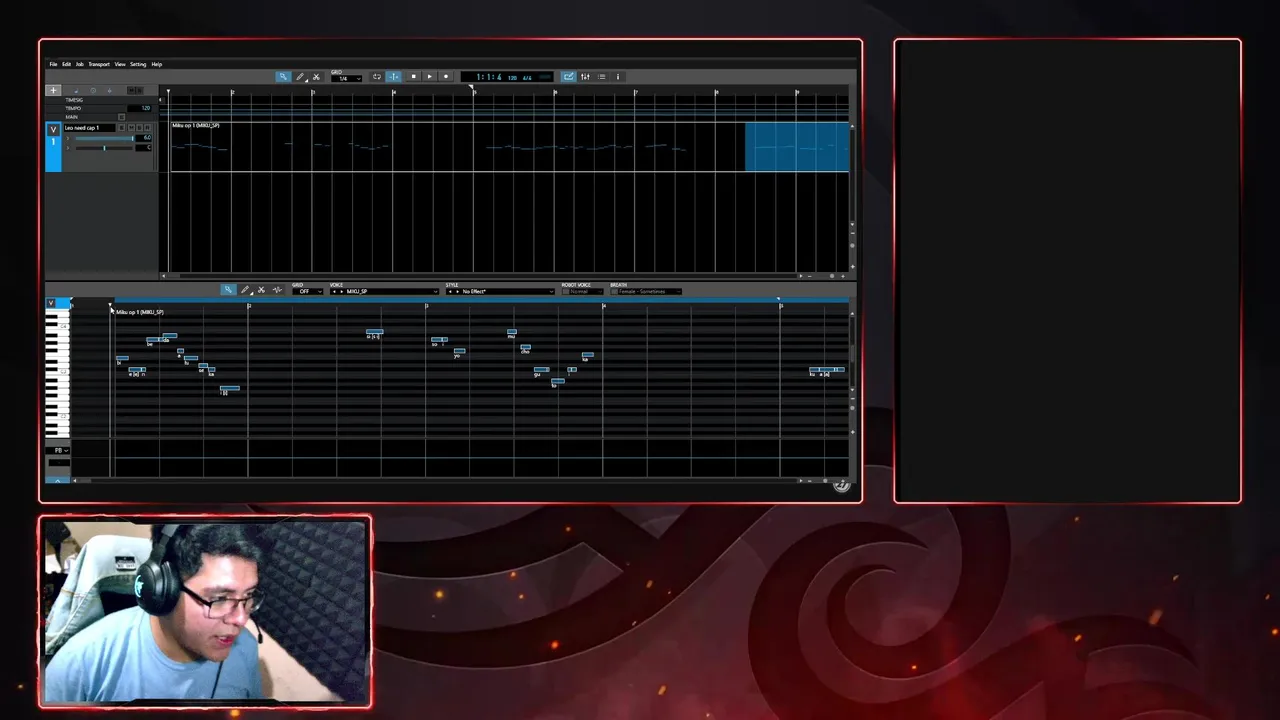Screen dimensions: 1280x720
Task: Expand the track pan automation arrow
Action: 68,148
